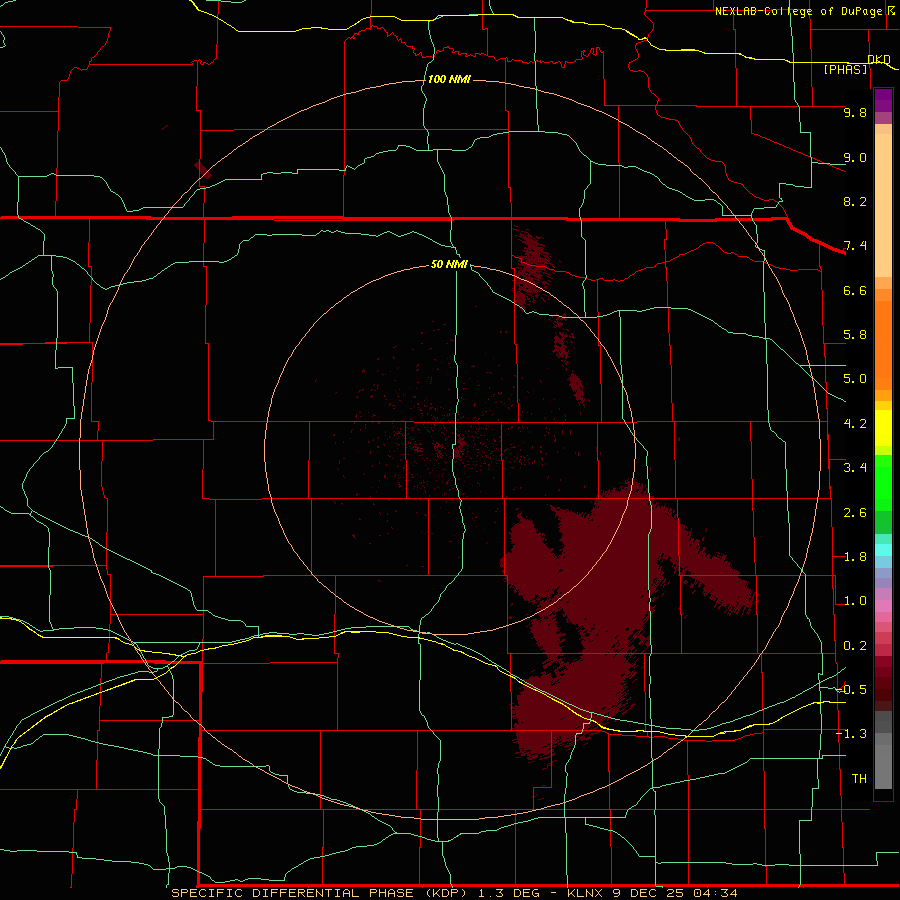
Task: Click the DKD product label
Action: click(879, 59)
